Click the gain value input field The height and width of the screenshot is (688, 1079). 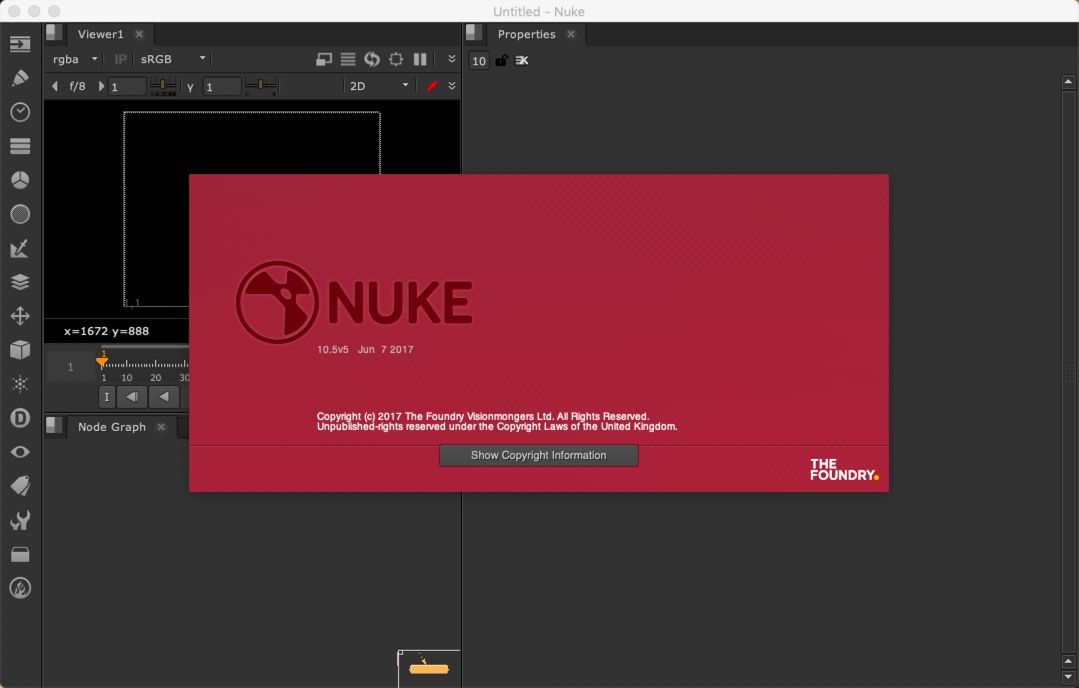click(x=127, y=87)
